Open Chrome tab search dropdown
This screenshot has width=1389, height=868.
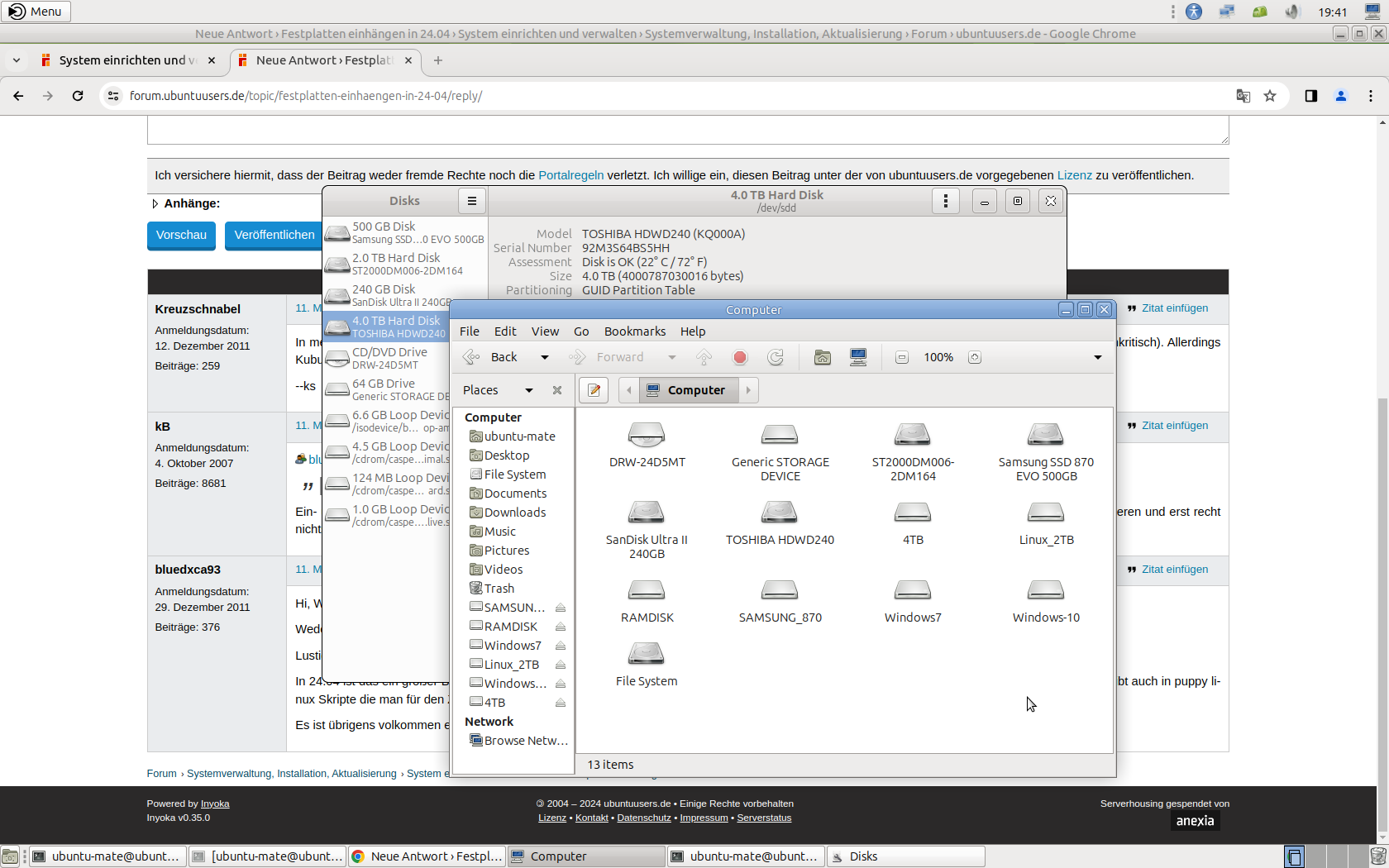[16, 60]
